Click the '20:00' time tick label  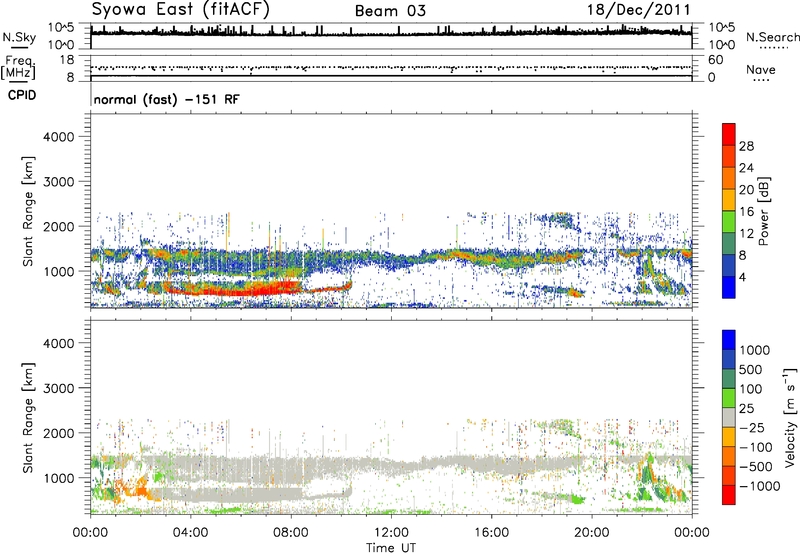click(x=591, y=533)
